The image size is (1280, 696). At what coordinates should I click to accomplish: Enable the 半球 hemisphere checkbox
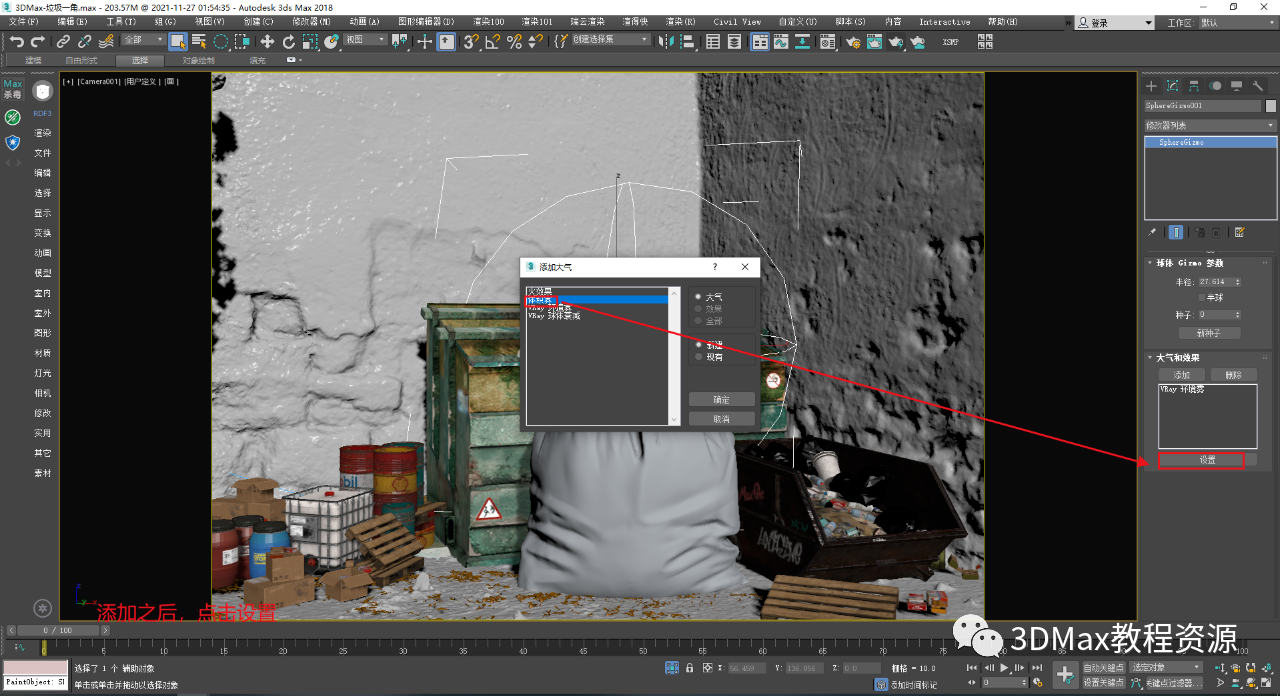1202,298
